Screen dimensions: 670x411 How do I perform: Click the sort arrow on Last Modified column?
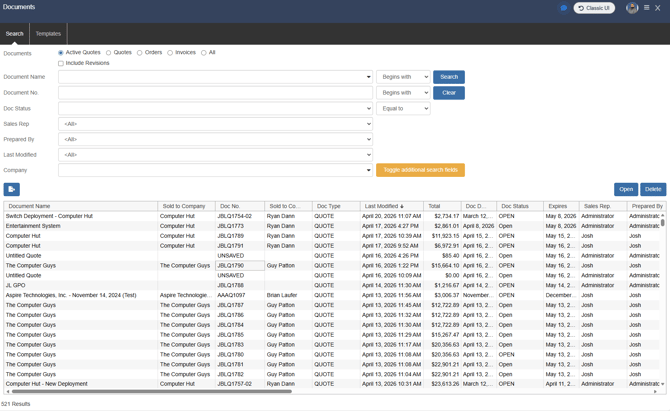402,206
